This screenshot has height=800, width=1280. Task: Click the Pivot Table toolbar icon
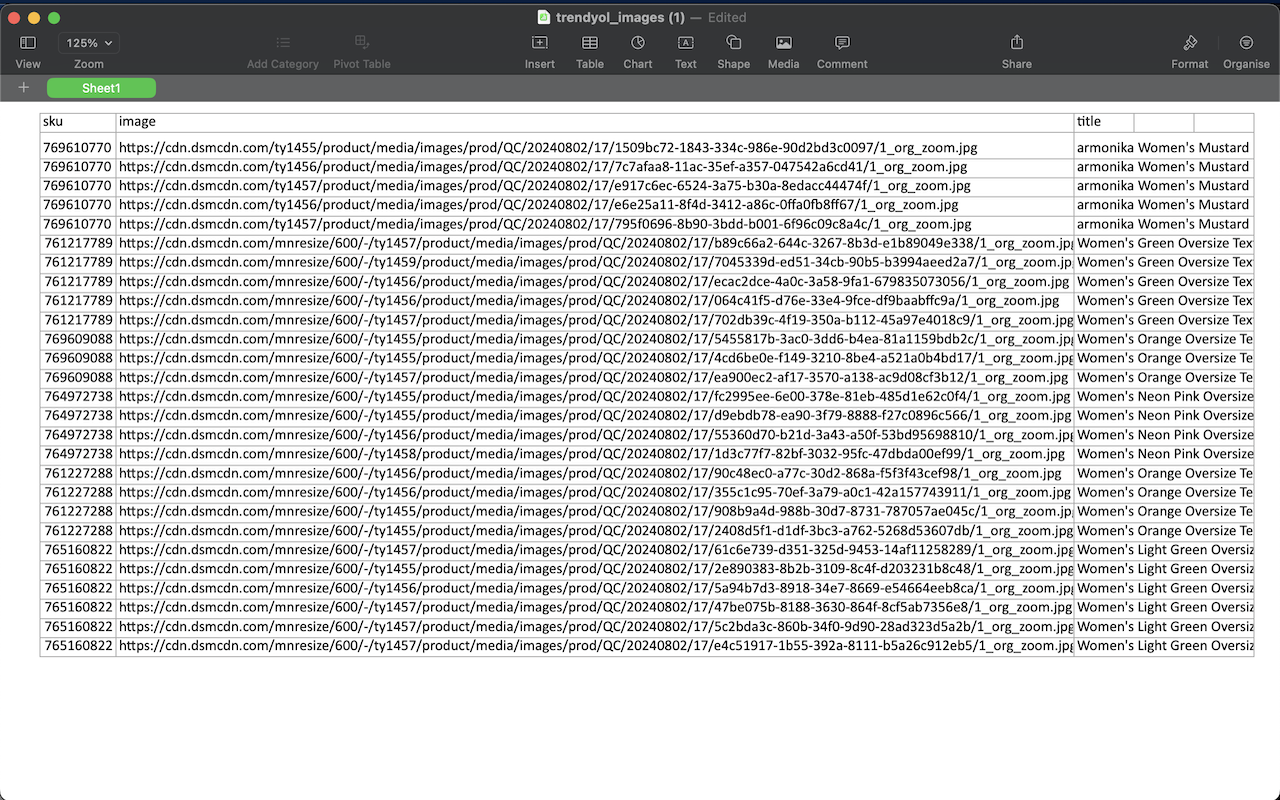361,44
